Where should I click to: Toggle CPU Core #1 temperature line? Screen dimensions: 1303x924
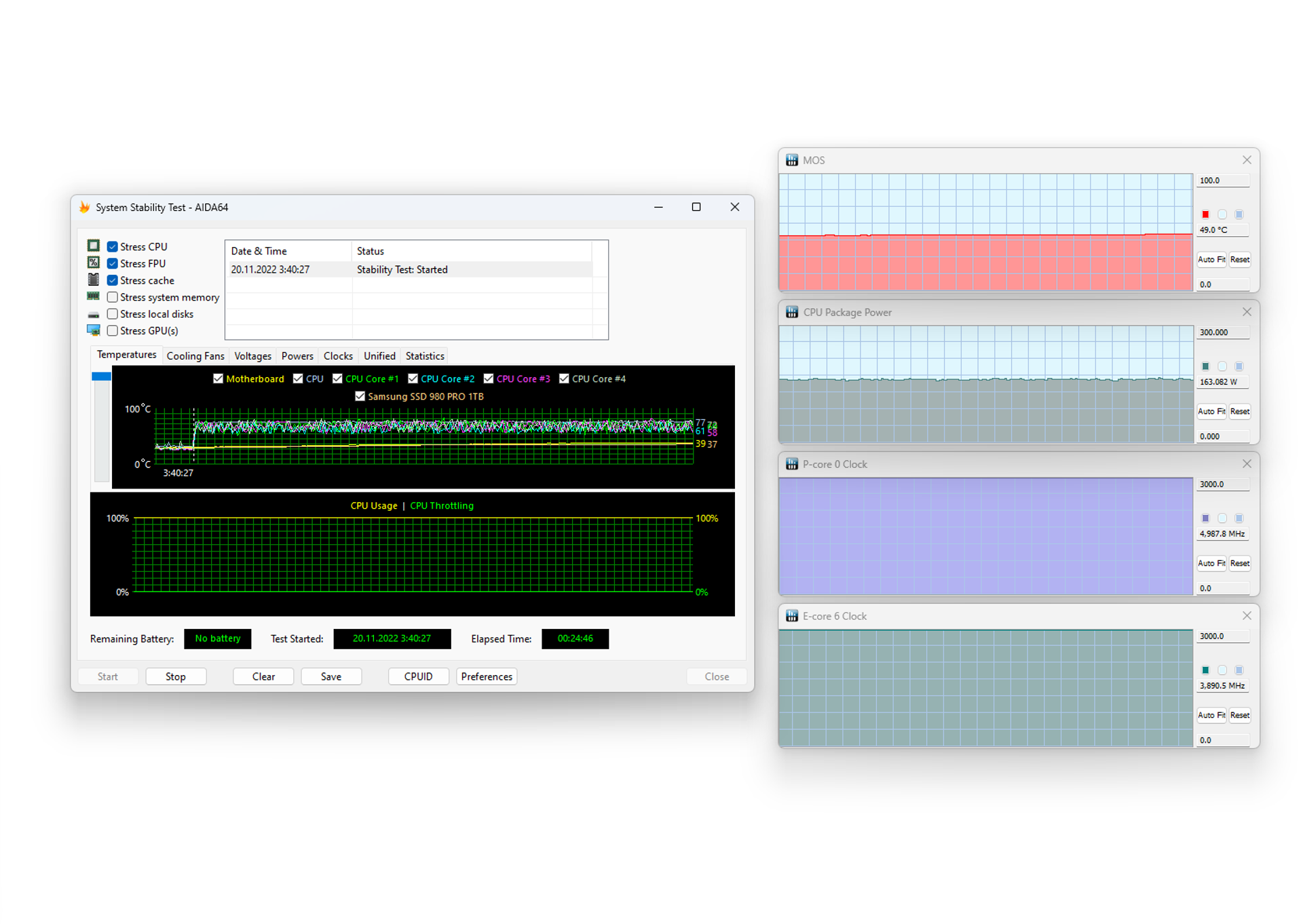coord(337,379)
